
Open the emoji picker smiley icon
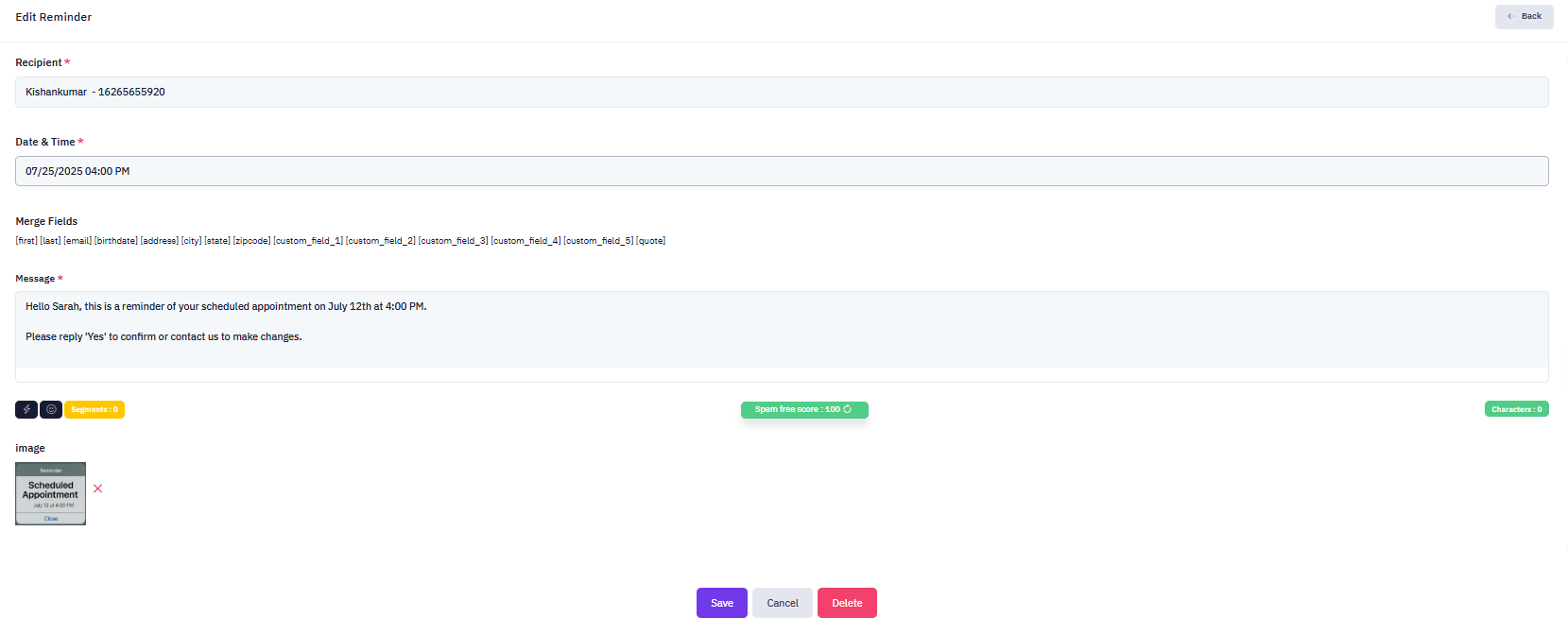pyautogui.click(x=51, y=409)
